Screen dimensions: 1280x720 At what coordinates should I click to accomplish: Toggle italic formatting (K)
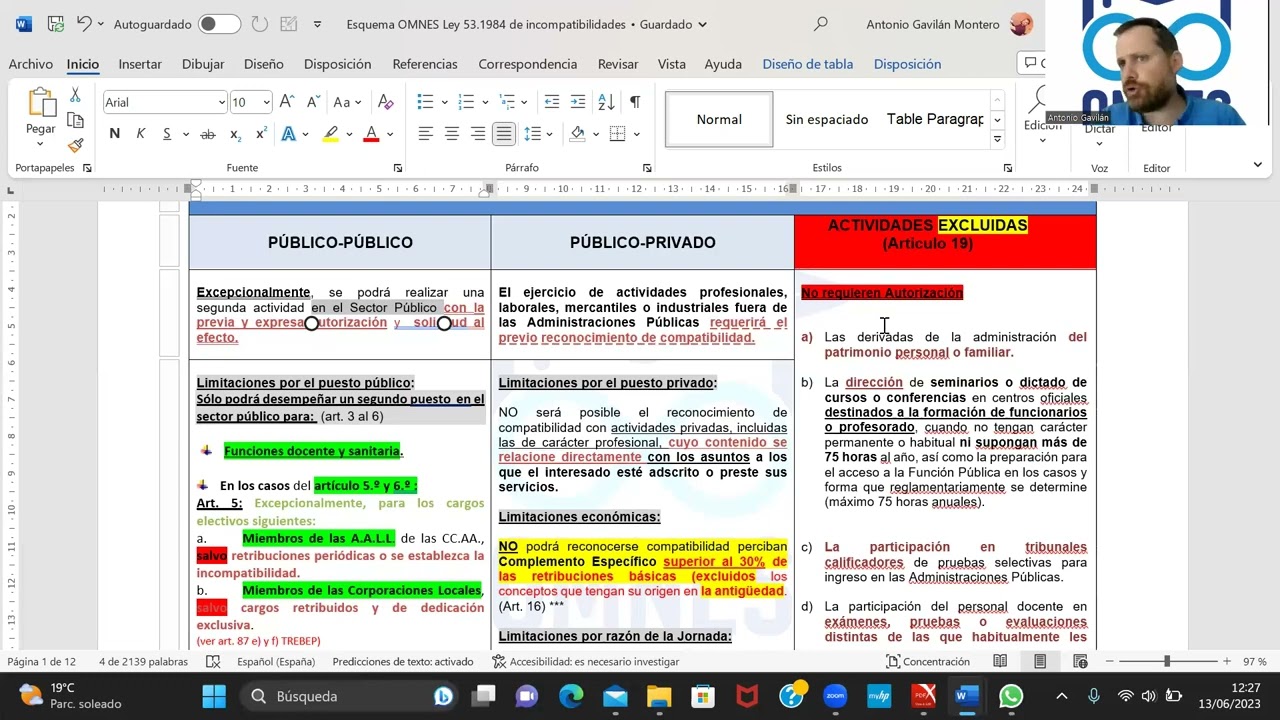140,134
